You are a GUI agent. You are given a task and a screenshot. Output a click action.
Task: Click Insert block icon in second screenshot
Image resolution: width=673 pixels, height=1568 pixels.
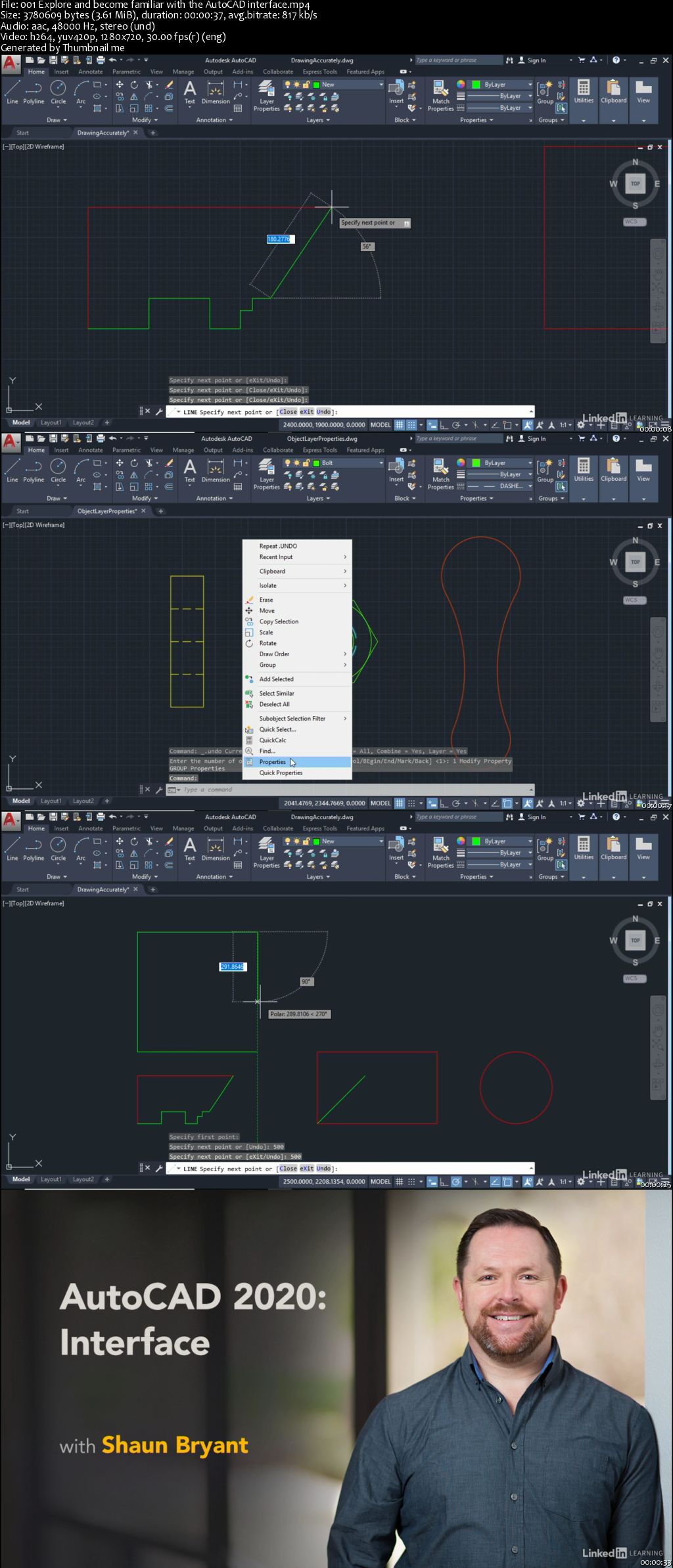click(x=396, y=470)
